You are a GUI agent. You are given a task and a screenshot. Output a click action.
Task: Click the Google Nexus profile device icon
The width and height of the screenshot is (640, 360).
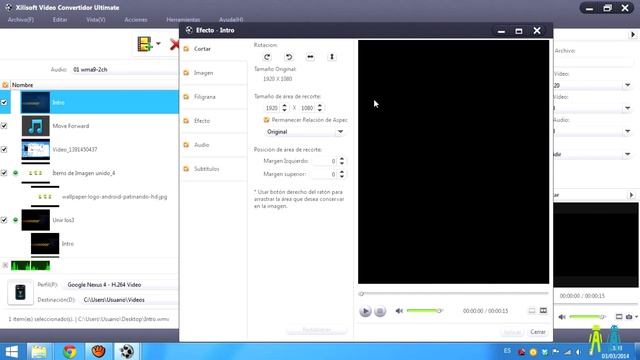tap(20, 292)
